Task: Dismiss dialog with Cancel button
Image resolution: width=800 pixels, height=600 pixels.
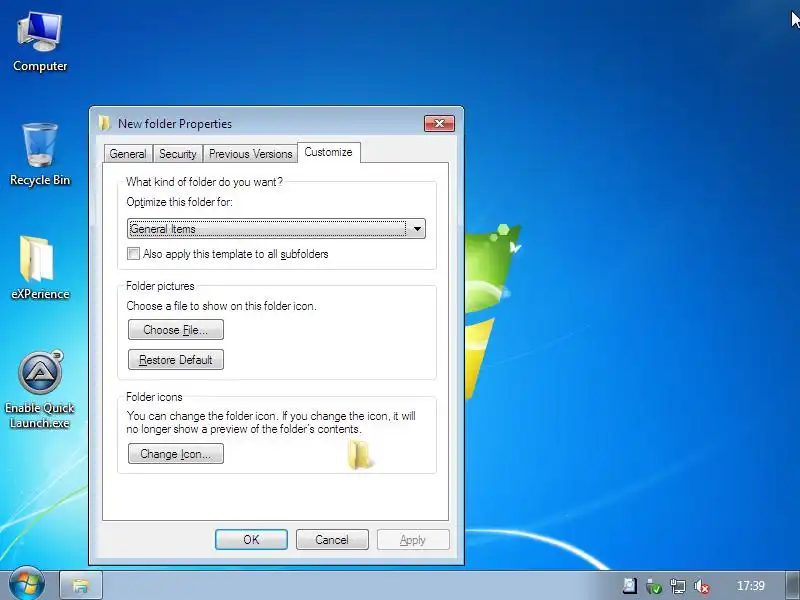Action: (x=332, y=539)
